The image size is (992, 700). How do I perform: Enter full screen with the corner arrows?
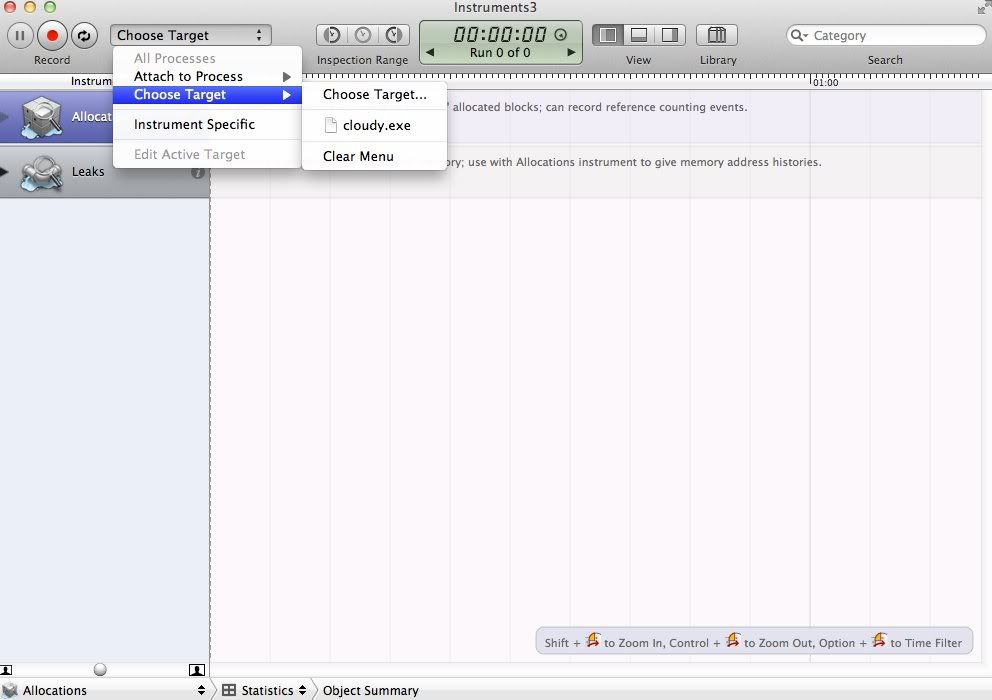tap(983, 8)
